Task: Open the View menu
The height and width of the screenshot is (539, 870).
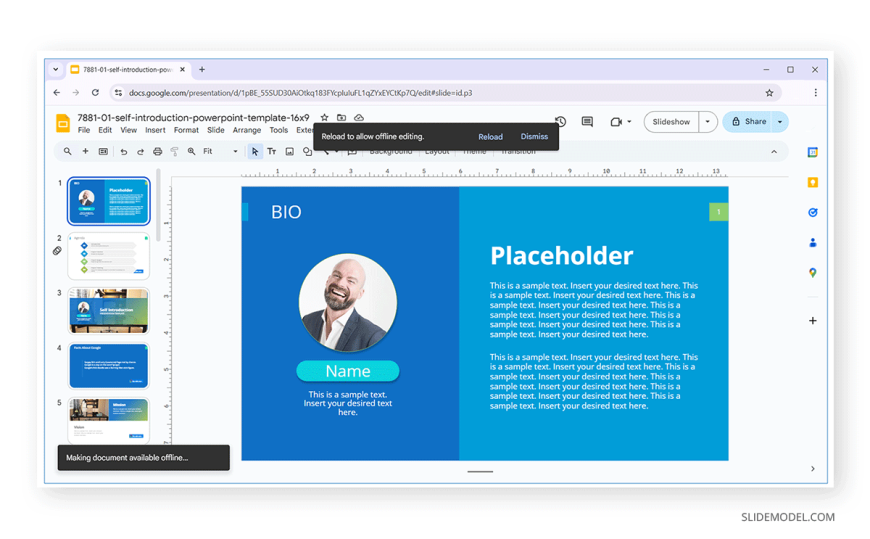Action: 128,130
